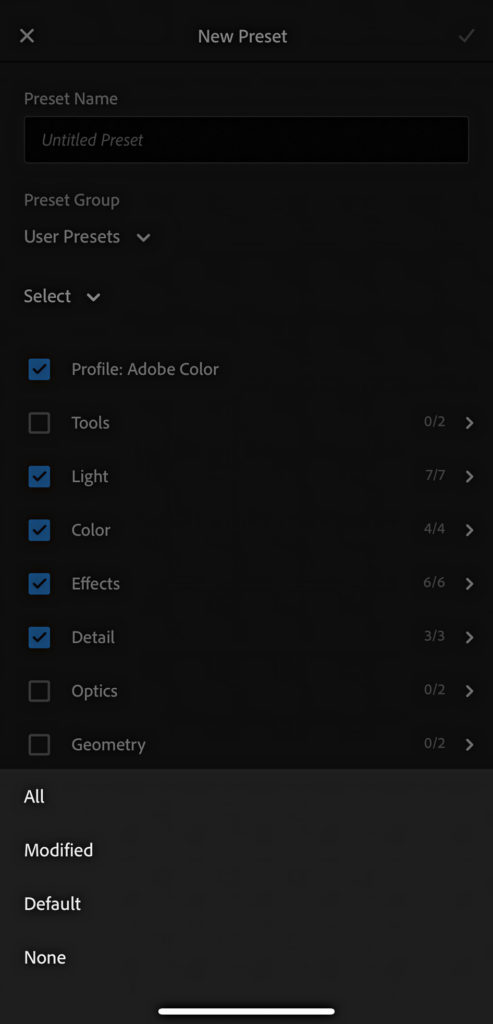Click the Untitled Preset name field
The image size is (493, 1024).
[x=246, y=140]
